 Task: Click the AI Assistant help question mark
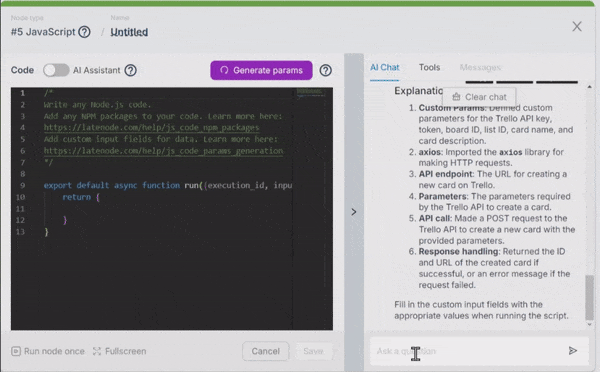(130, 70)
